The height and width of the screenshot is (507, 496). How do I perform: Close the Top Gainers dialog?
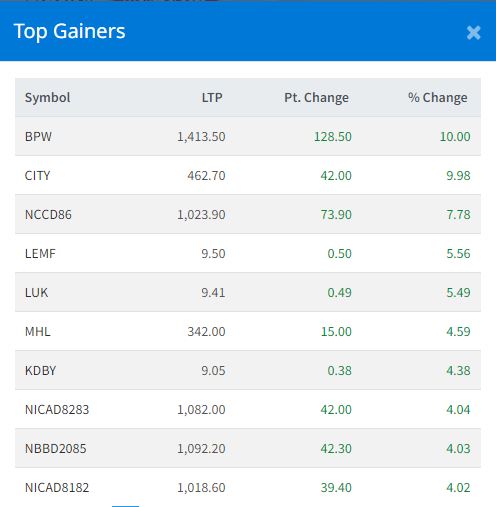(x=473, y=33)
